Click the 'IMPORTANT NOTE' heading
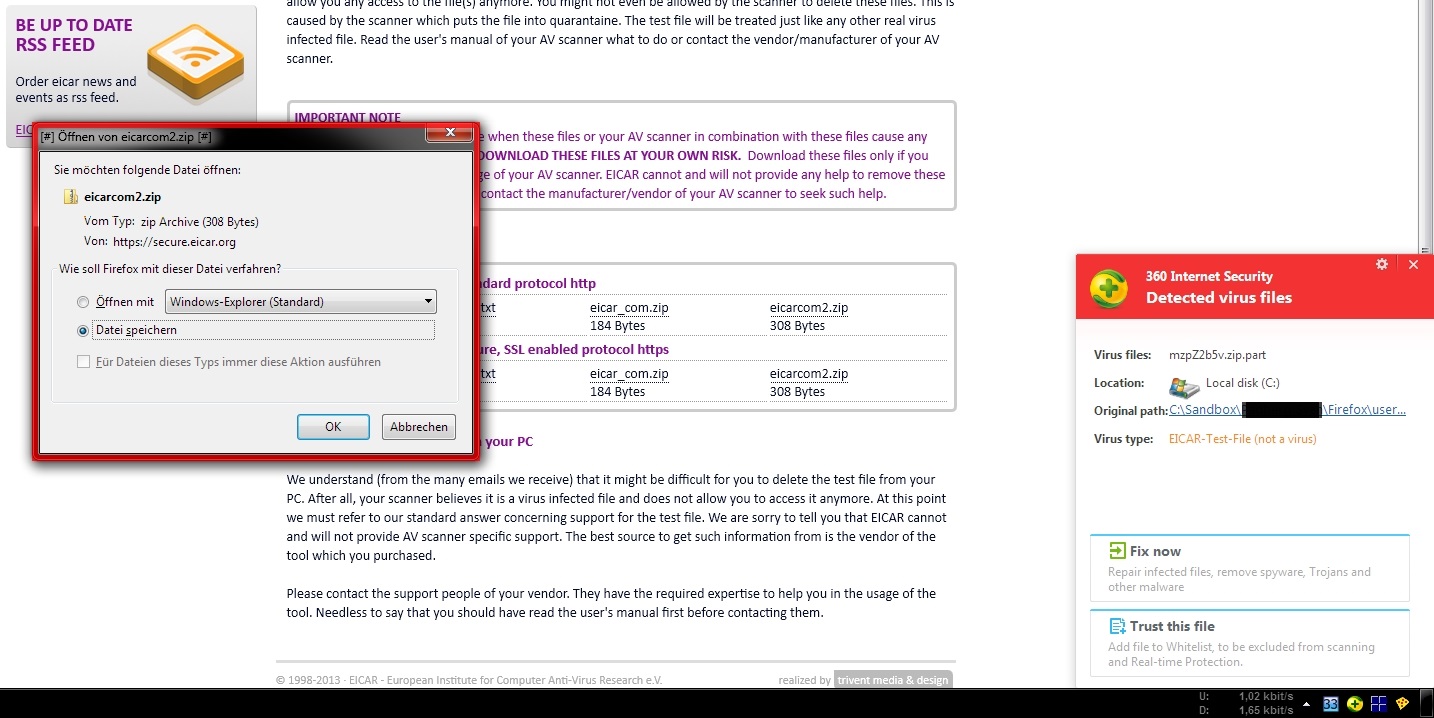This screenshot has width=1434, height=718. tap(348, 118)
